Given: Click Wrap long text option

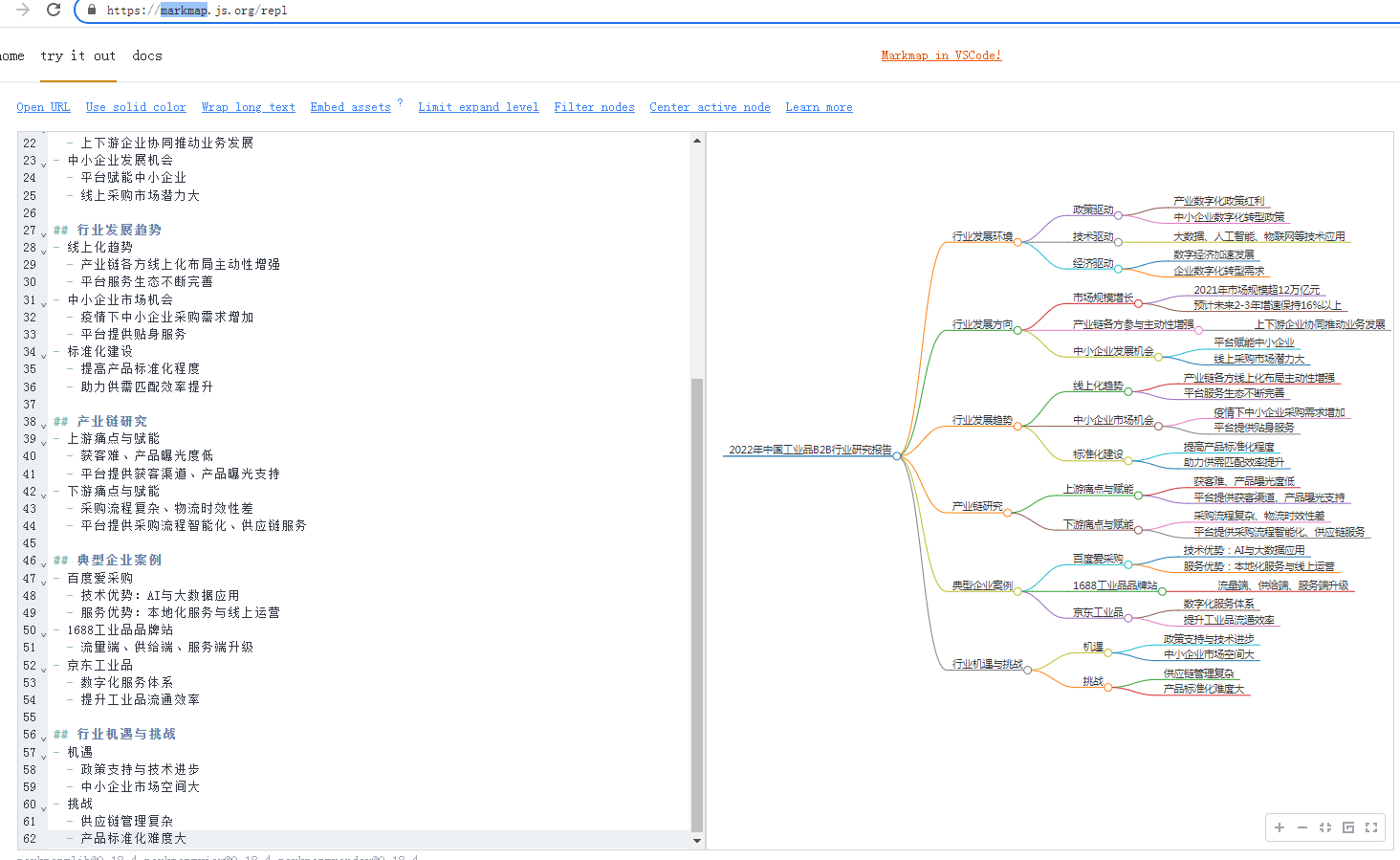Looking at the screenshot, I should click(x=248, y=107).
